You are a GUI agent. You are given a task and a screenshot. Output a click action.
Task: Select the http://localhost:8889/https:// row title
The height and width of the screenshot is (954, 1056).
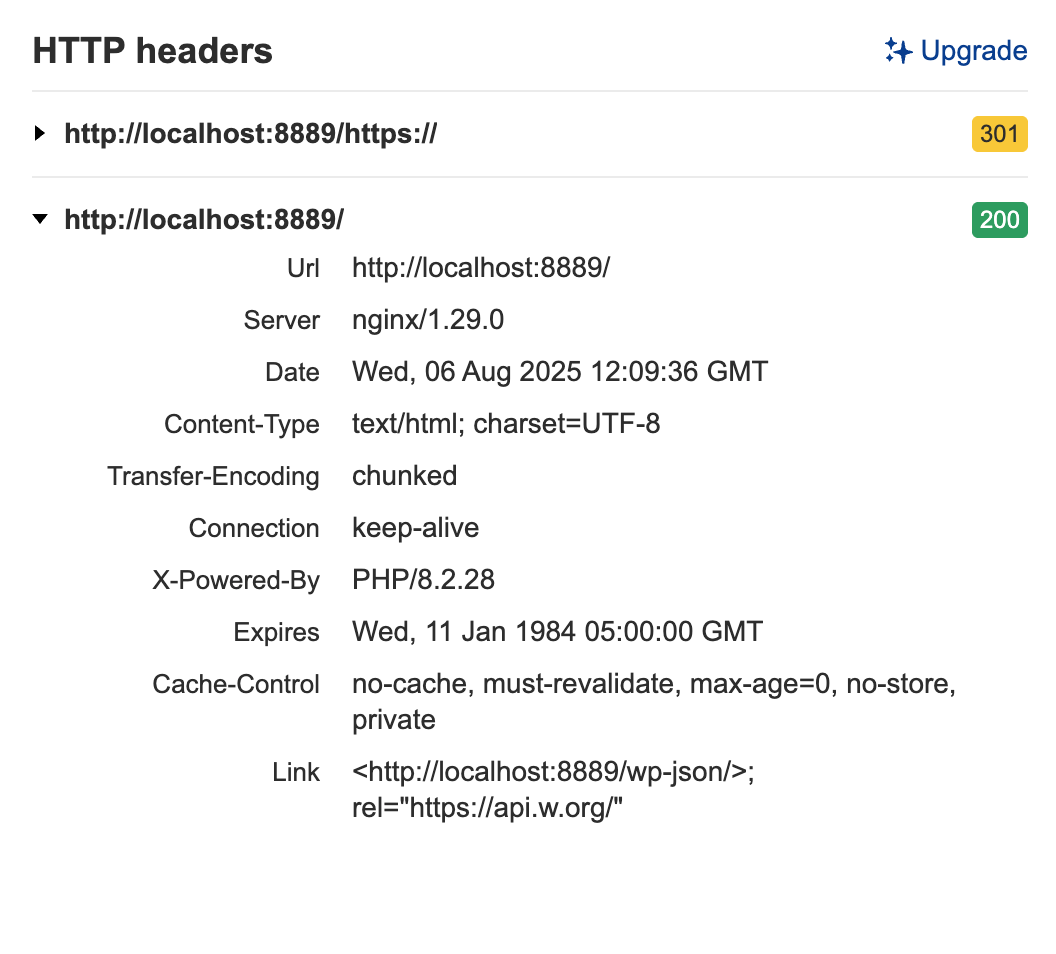[x=250, y=134]
